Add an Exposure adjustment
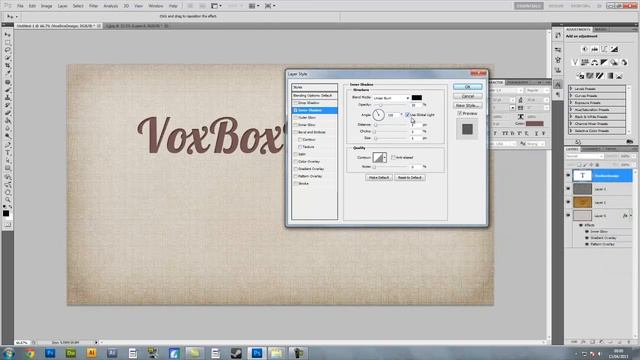This screenshot has width=640, height=360. [614, 49]
